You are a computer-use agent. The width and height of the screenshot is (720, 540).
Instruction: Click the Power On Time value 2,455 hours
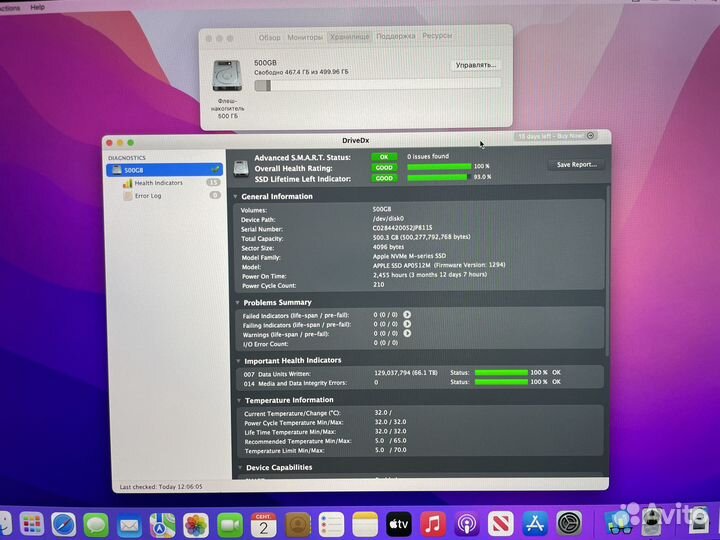(x=430, y=275)
